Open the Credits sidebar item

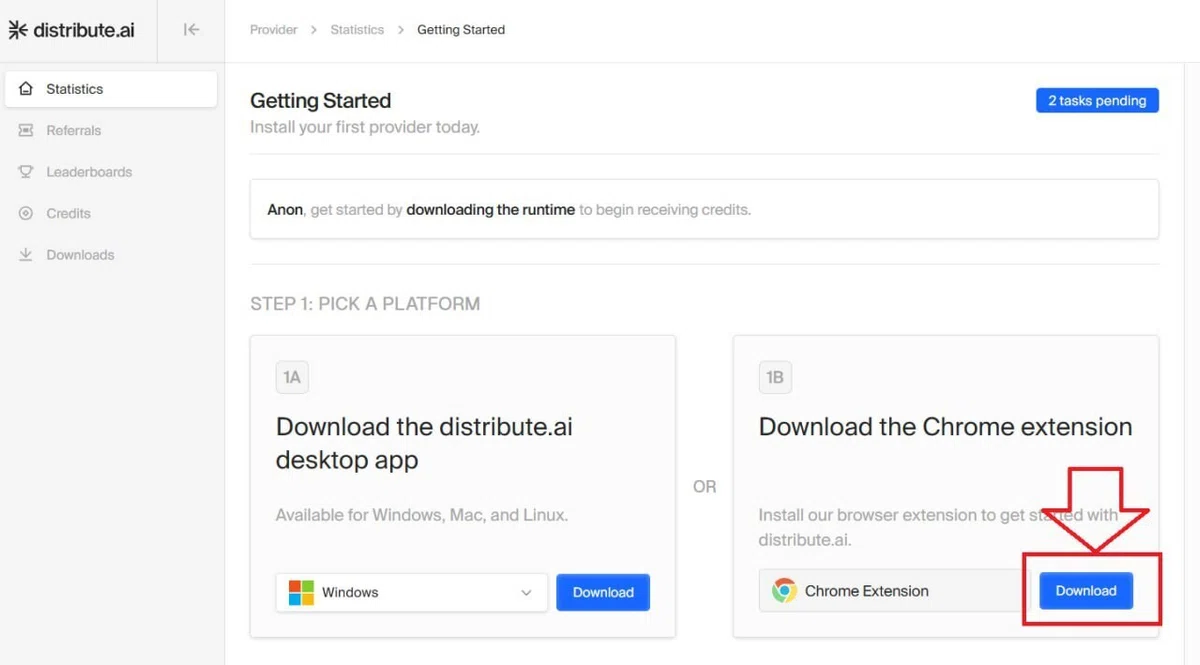pos(111,213)
